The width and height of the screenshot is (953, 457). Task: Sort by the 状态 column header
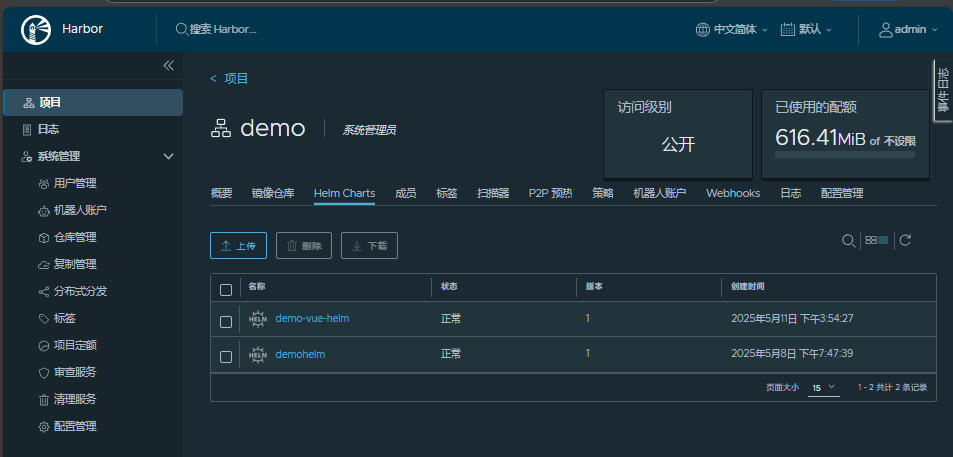pos(449,286)
